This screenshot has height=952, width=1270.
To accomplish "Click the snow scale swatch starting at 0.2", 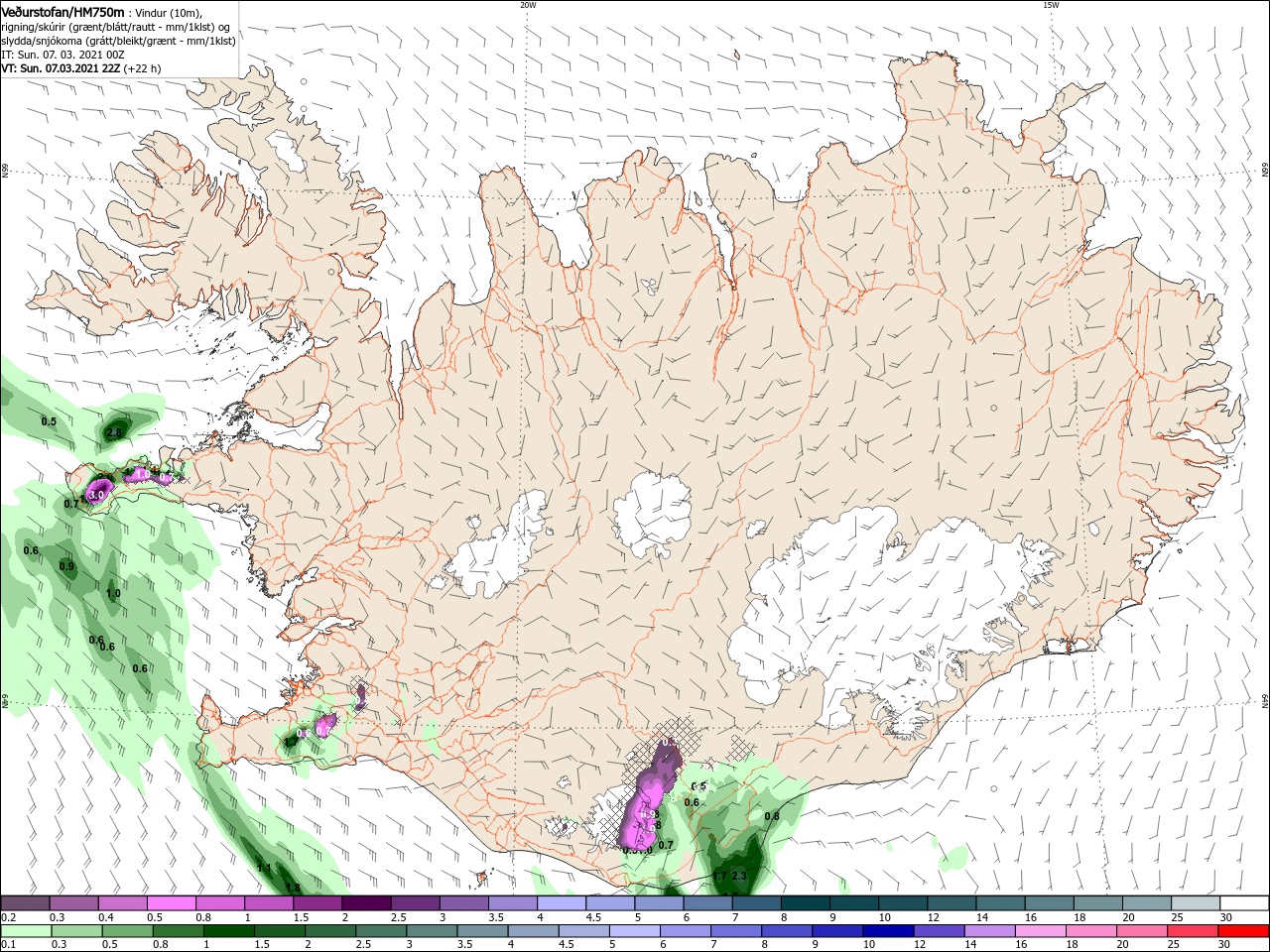I will pyautogui.click(x=25, y=903).
